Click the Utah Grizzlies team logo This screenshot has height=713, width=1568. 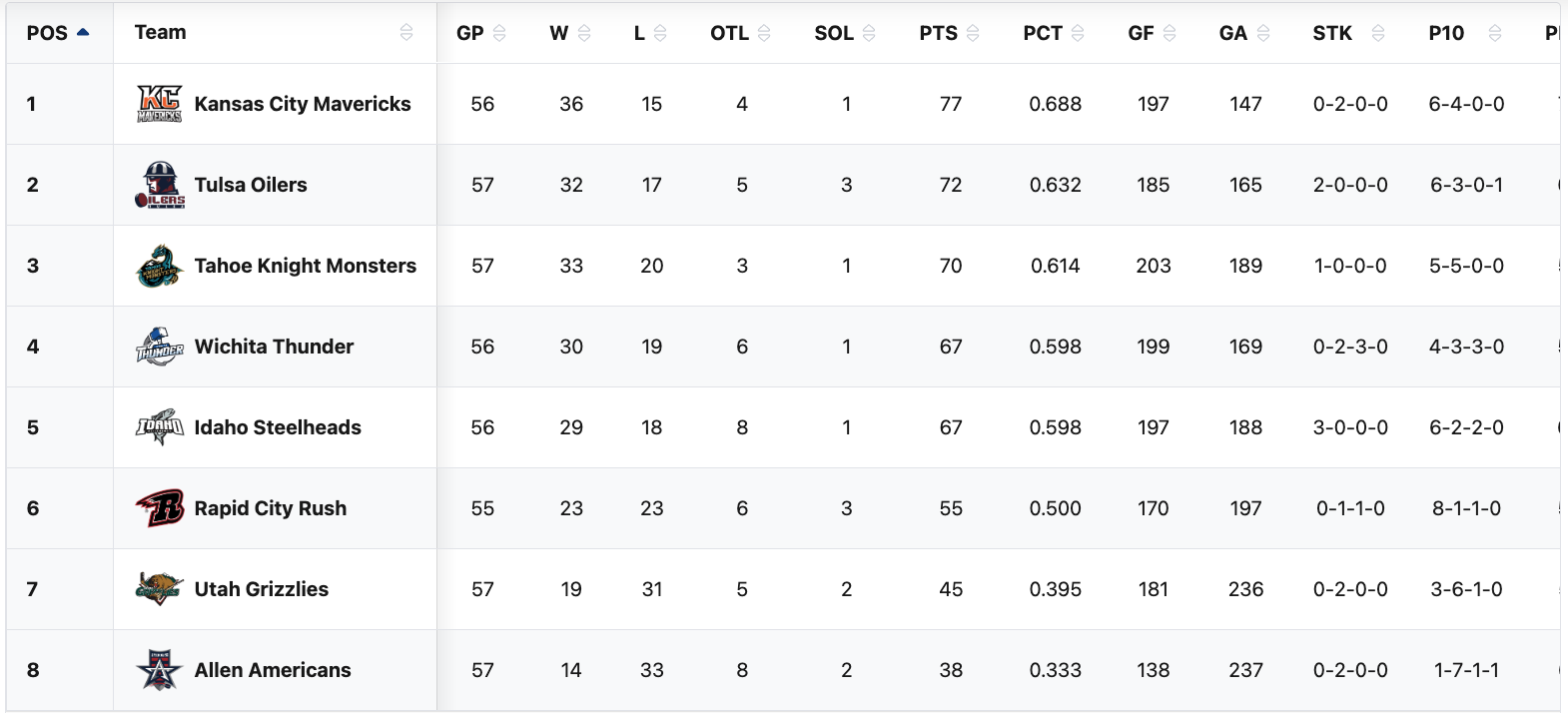(x=159, y=589)
